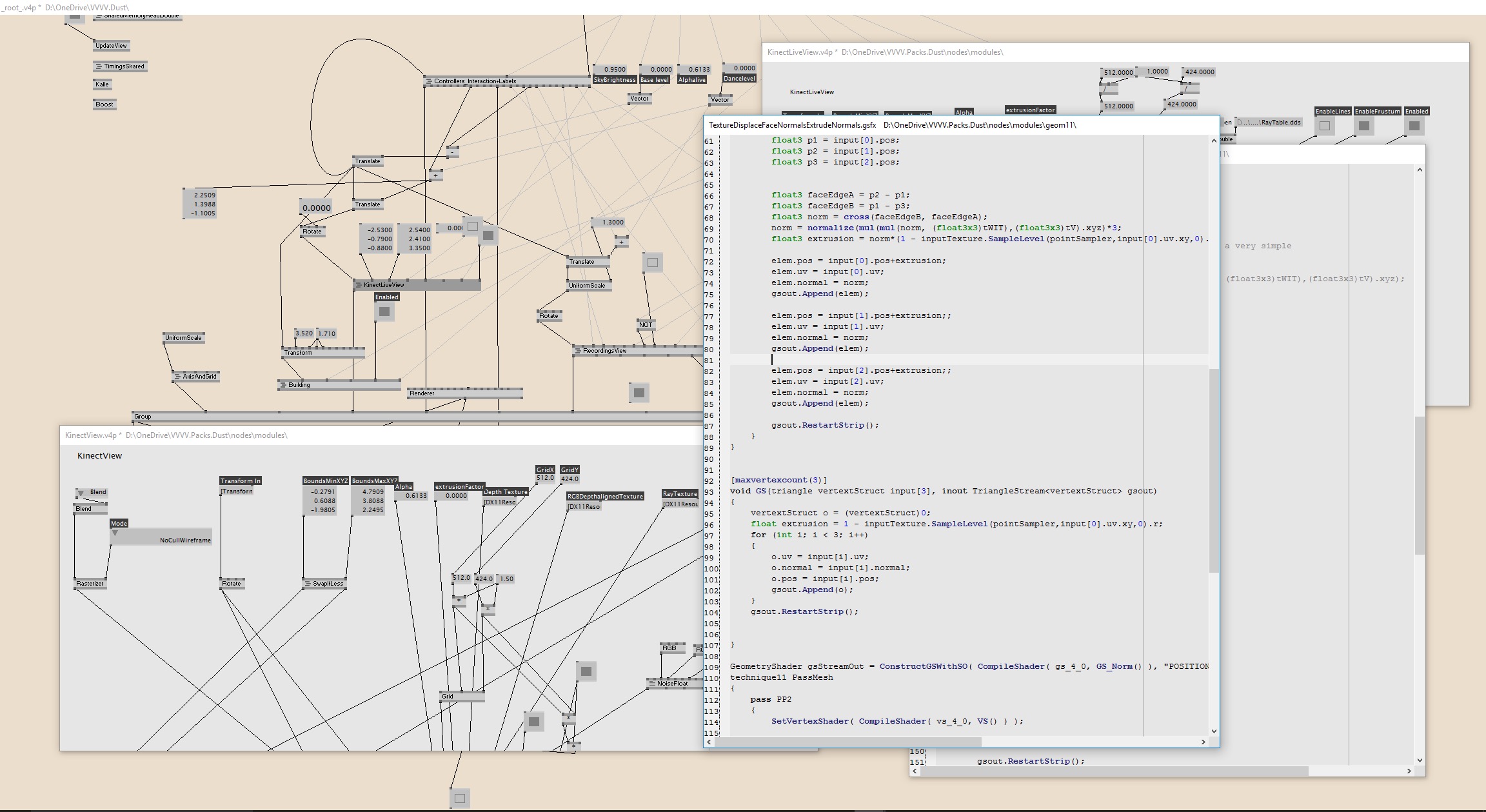
Task: Click the NoiseFloat module node icon
Action: tap(653, 684)
